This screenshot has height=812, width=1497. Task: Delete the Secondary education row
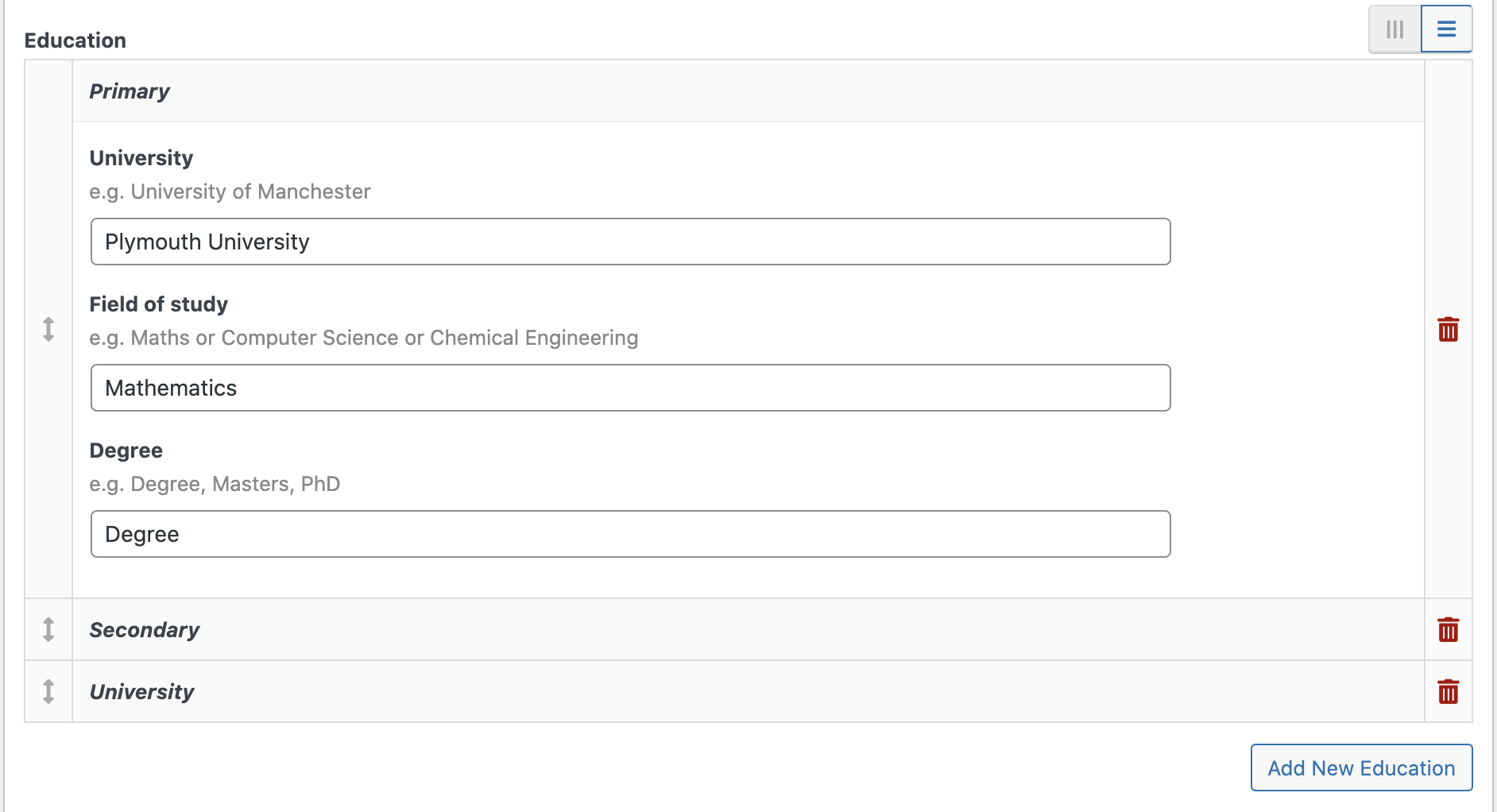(x=1448, y=629)
